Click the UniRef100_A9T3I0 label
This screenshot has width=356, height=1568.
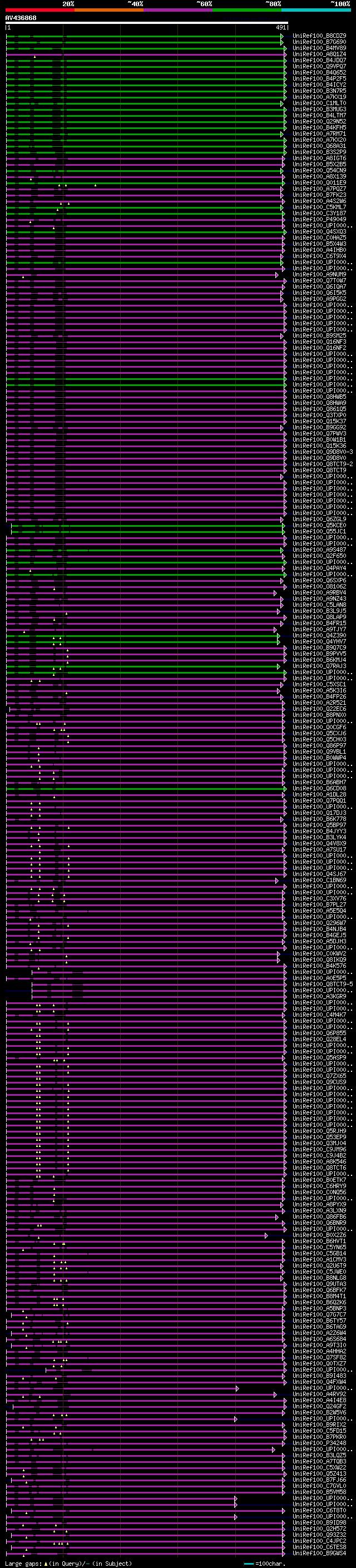pos(319,1345)
